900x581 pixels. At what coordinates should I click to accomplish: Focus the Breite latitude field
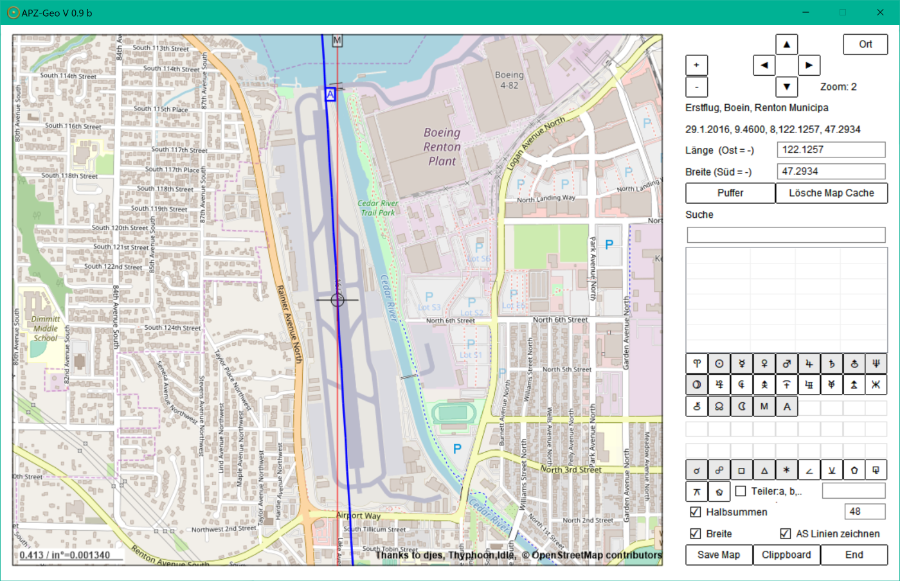[x=831, y=171]
